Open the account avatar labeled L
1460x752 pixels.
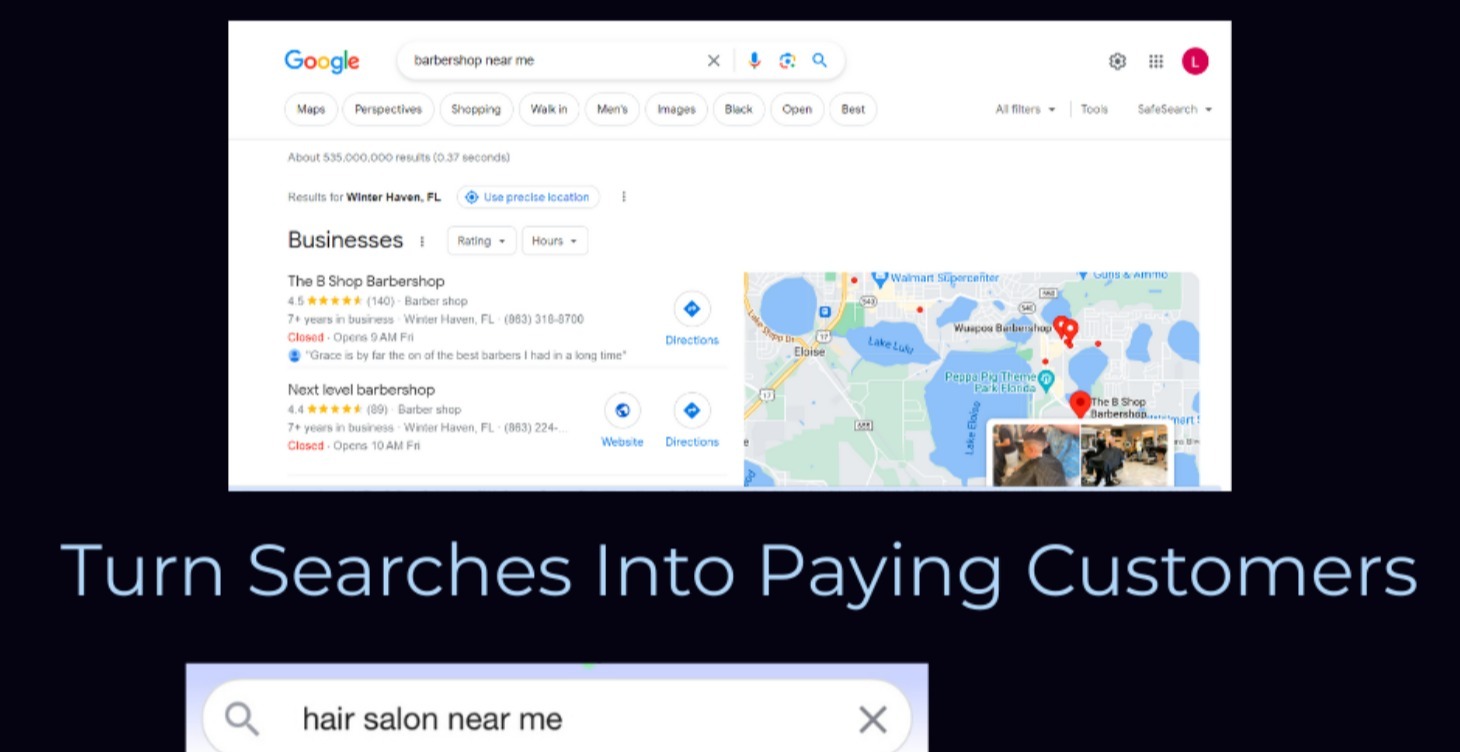pos(1195,61)
